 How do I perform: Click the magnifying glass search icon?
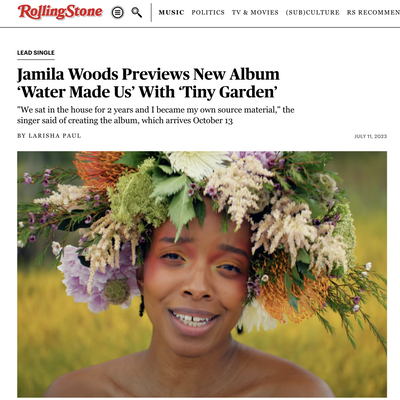[136, 13]
